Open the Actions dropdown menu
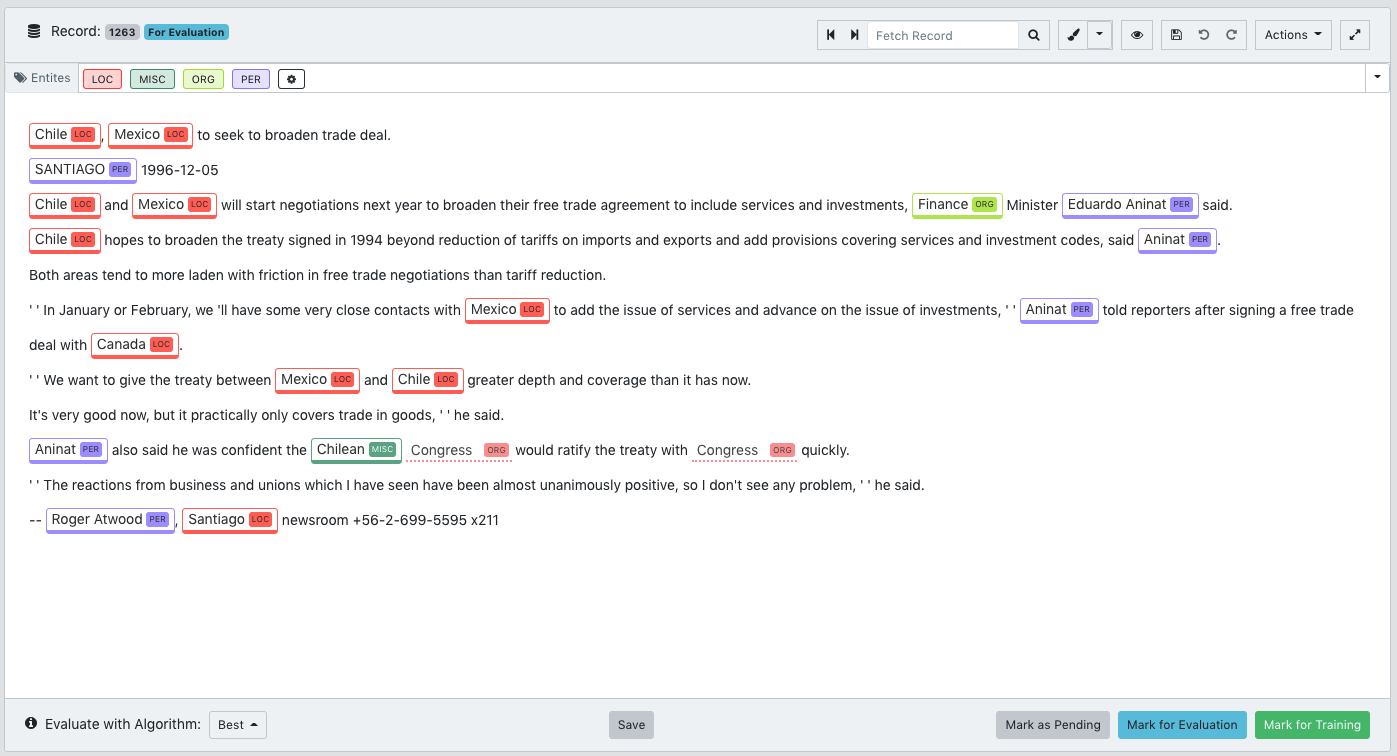The image size is (1397, 756). (x=1293, y=34)
